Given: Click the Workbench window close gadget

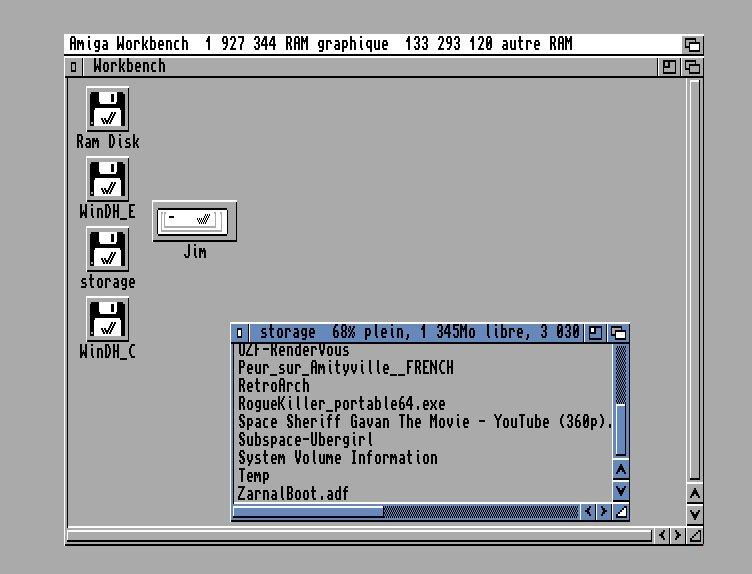Looking at the screenshot, I should coord(73,67).
